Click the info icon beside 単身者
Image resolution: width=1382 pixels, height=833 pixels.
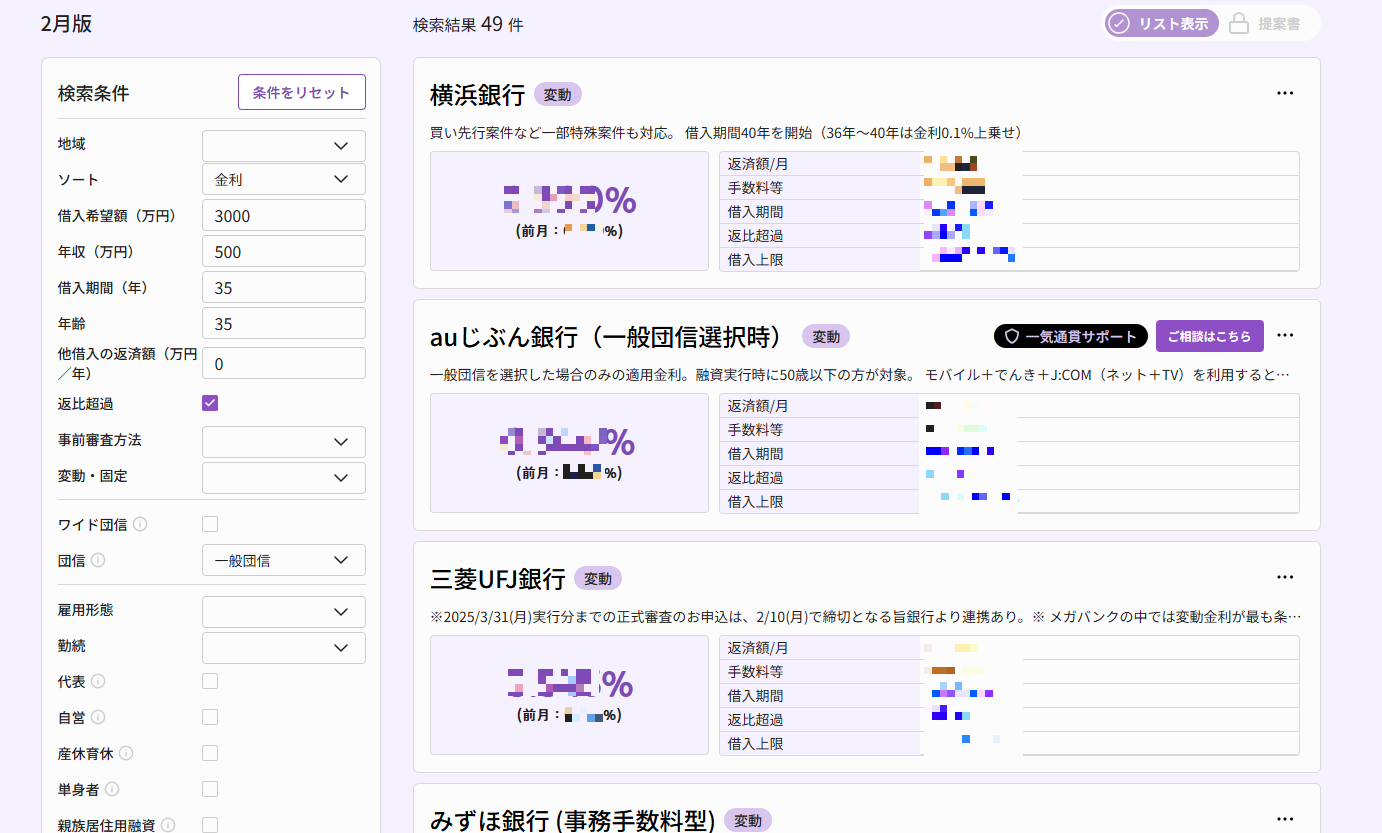click(x=112, y=789)
